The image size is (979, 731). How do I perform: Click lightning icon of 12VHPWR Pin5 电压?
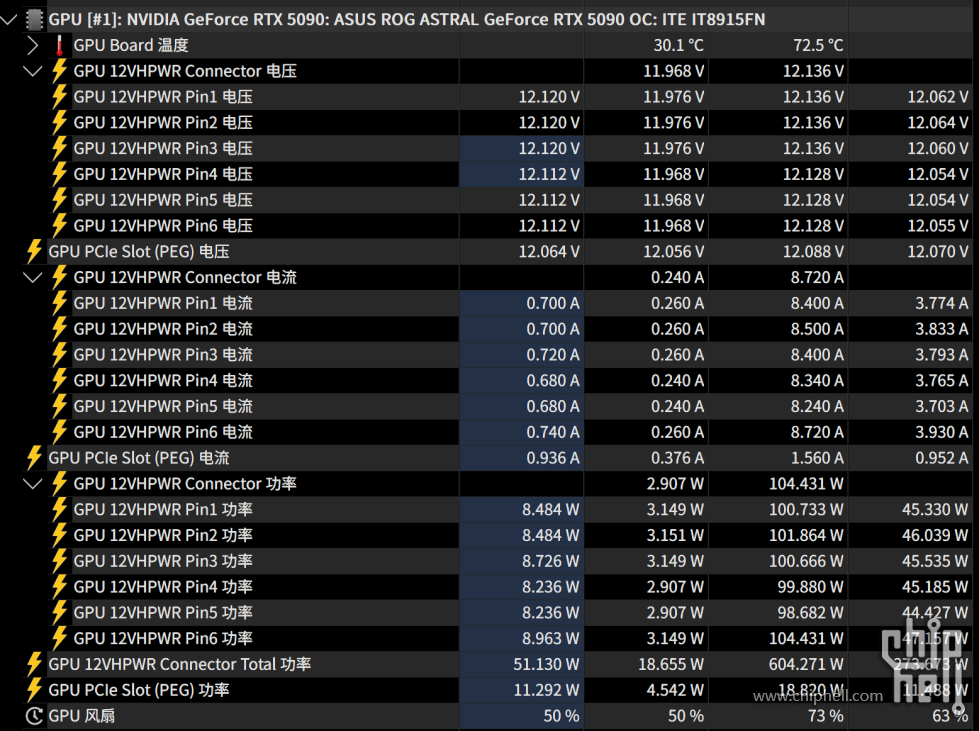[x=59, y=200]
